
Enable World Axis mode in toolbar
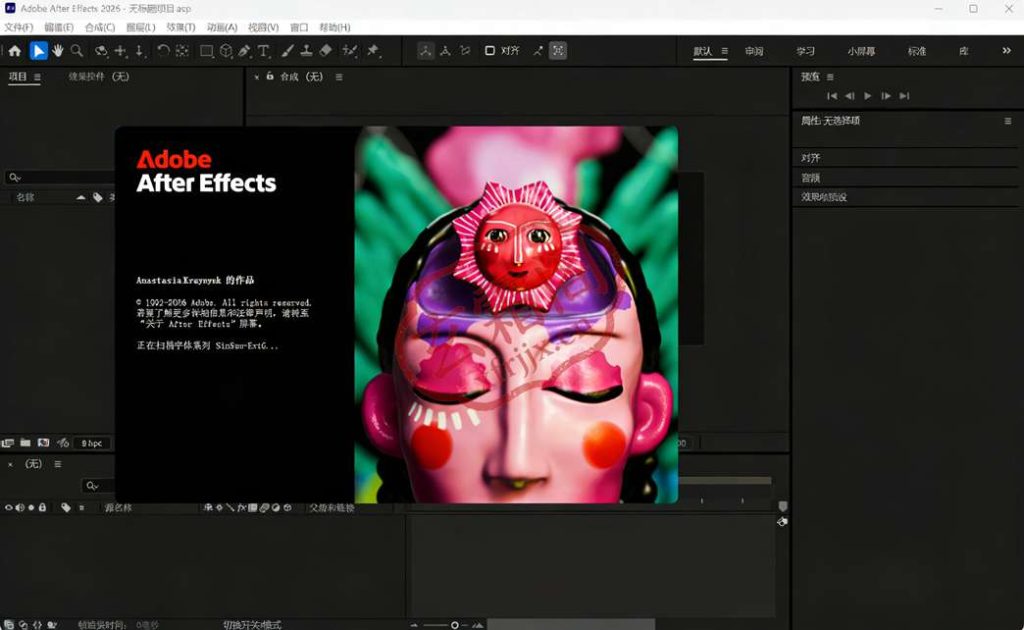pos(445,51)
